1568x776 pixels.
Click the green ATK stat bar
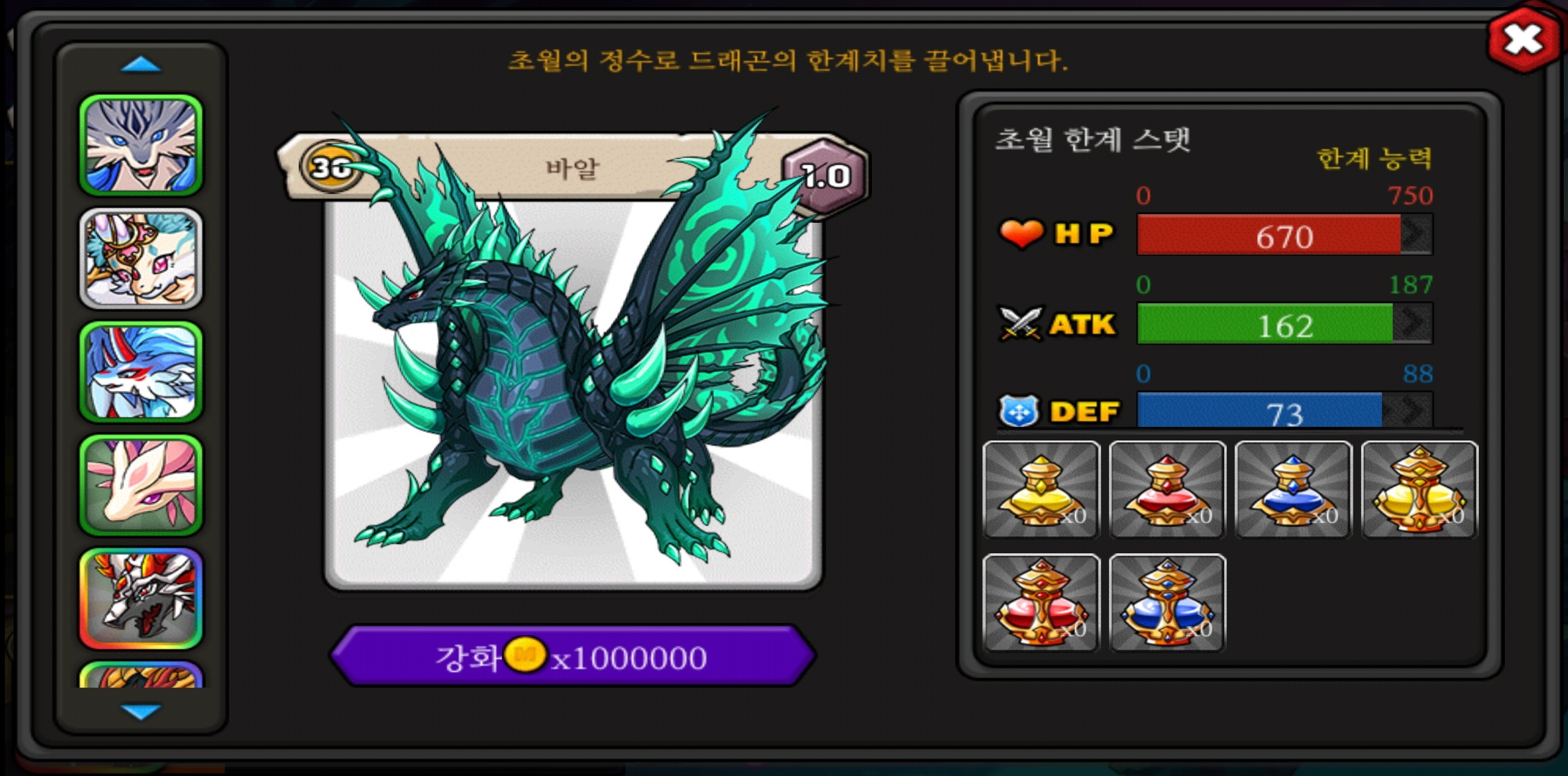click(x=1285, y=324)
